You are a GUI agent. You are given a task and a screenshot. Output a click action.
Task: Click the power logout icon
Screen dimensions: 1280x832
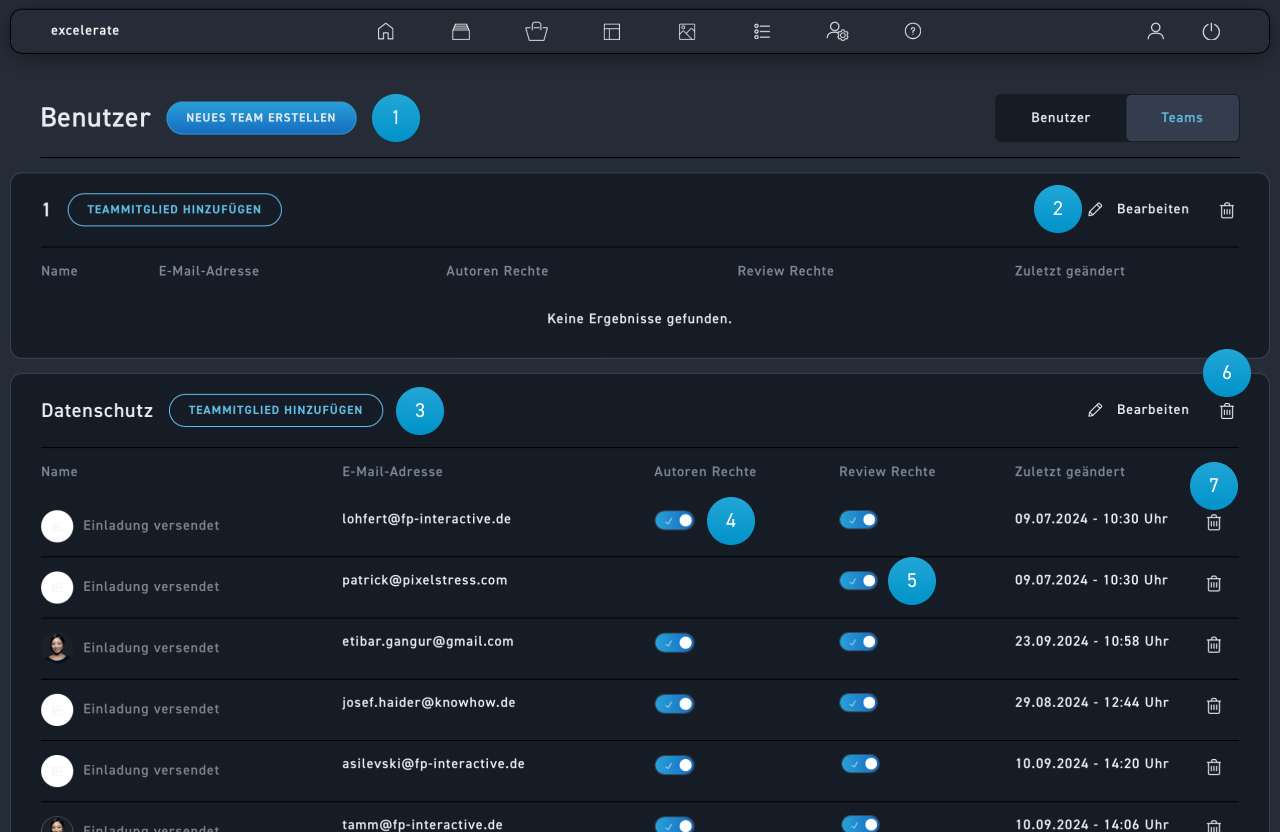coord(1211,31)
